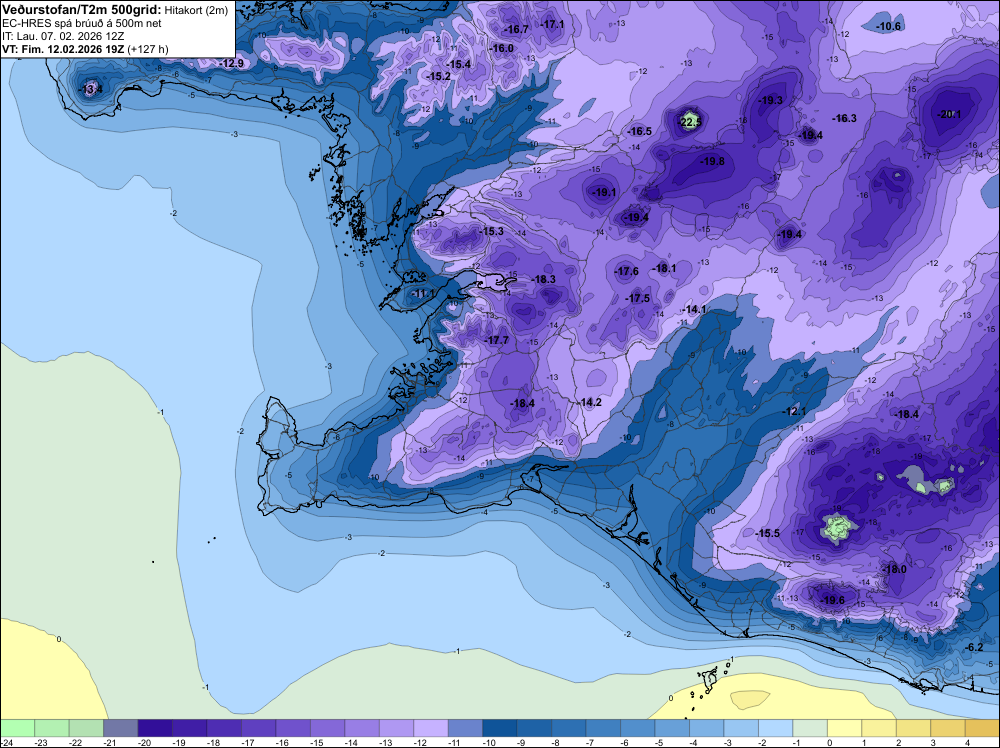The width and height of the screenshot is (1000, 748).
Task: Click the -19.6 temperature value
Action: point(832,600)
